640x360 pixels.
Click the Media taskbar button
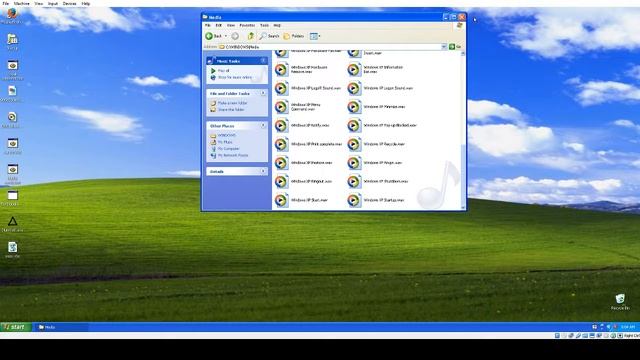[61, 327]
